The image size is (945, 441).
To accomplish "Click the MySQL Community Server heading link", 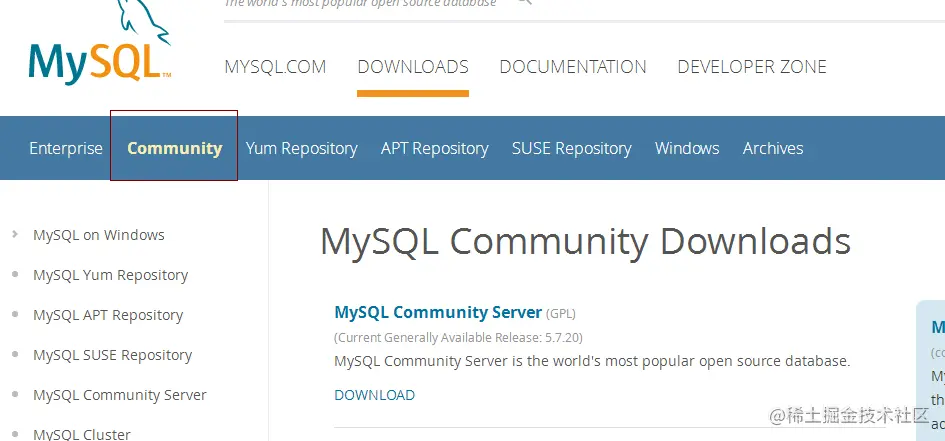I will 438,312.
